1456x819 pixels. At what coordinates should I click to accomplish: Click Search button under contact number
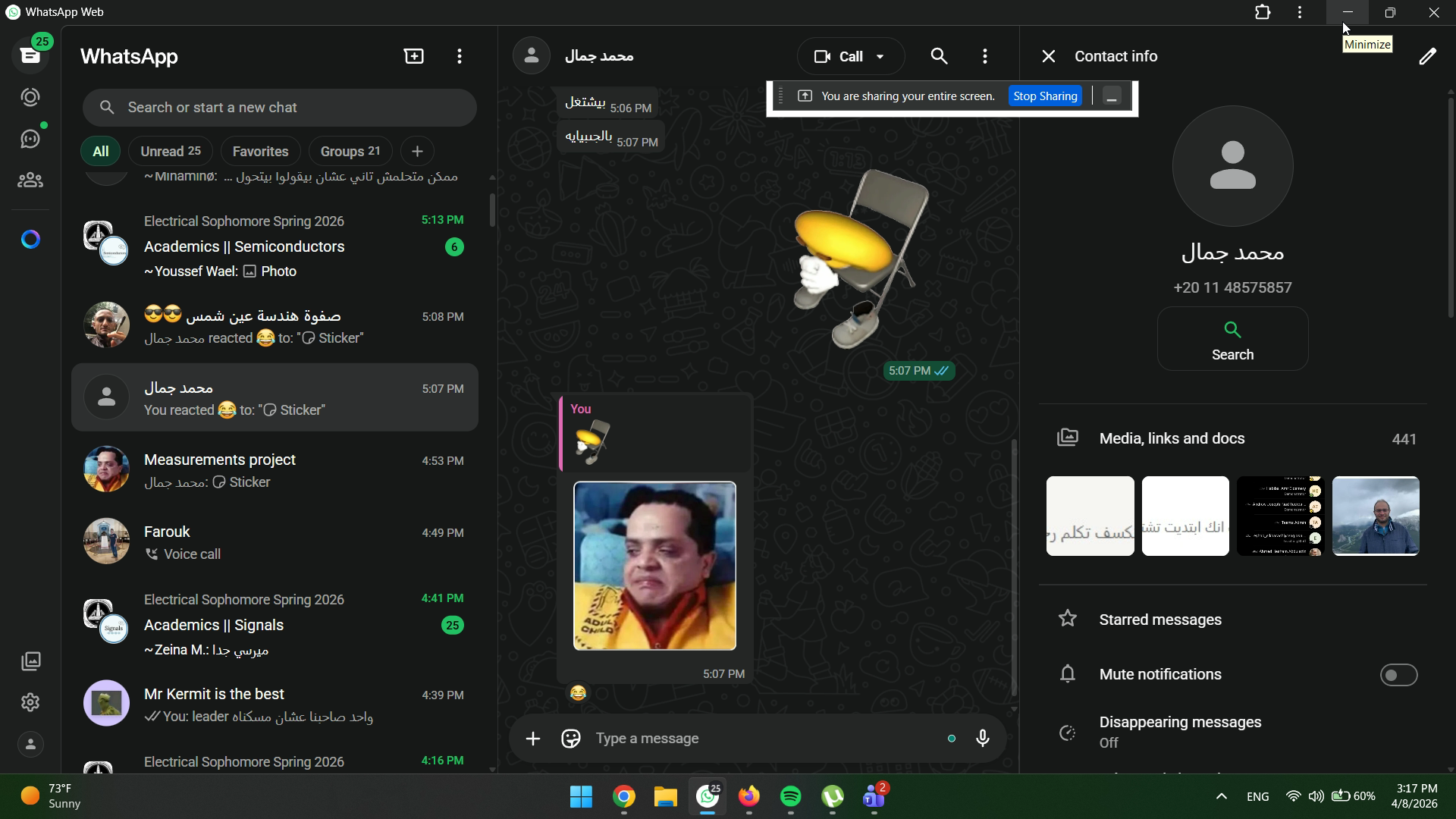(x=1232, y=339)
